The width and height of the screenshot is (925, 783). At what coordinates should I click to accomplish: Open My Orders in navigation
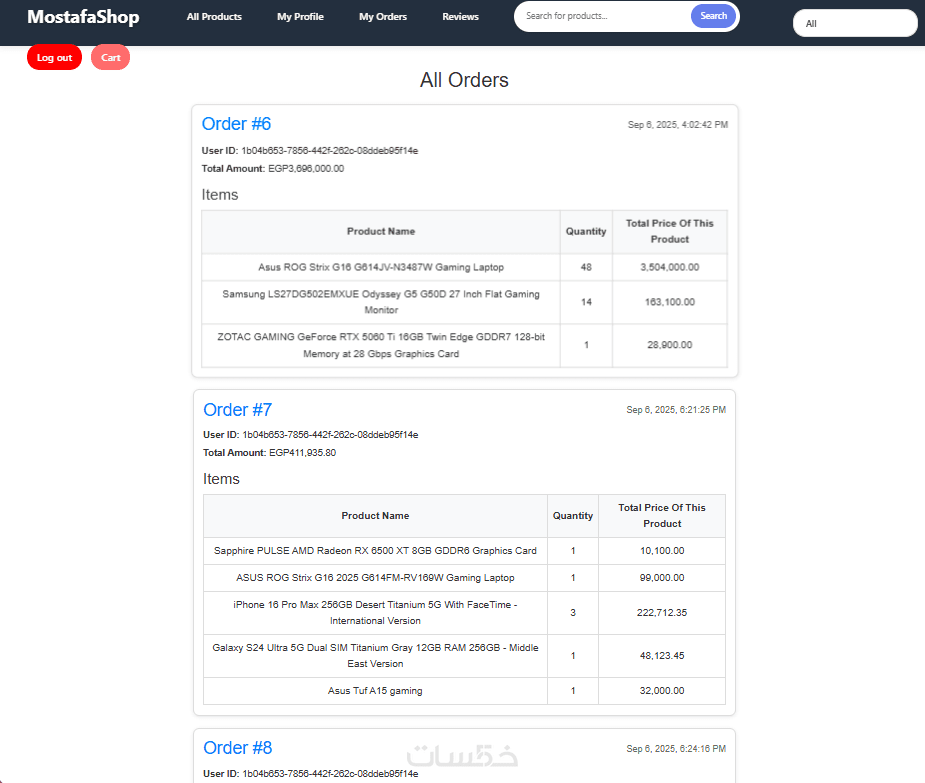pos(383,17)
